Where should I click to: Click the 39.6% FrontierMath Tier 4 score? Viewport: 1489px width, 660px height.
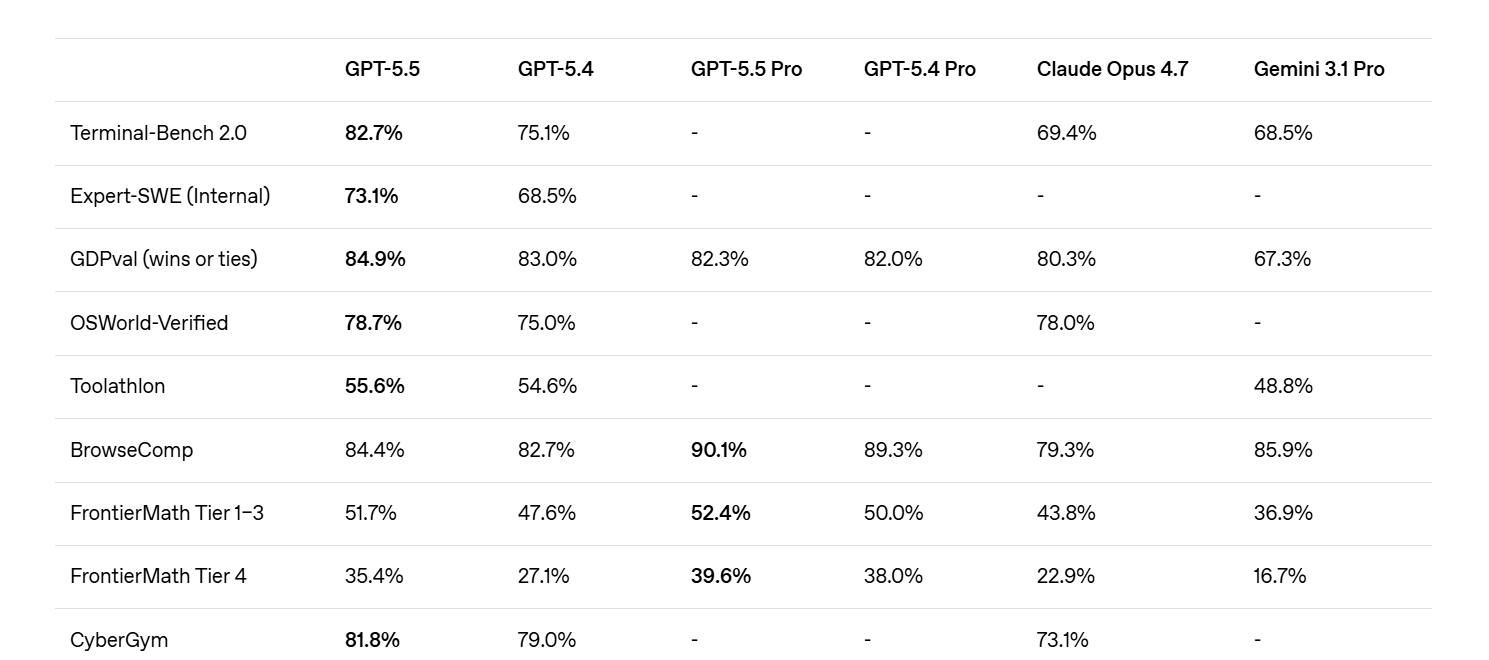pyautogui.click(x=720, y=576)
